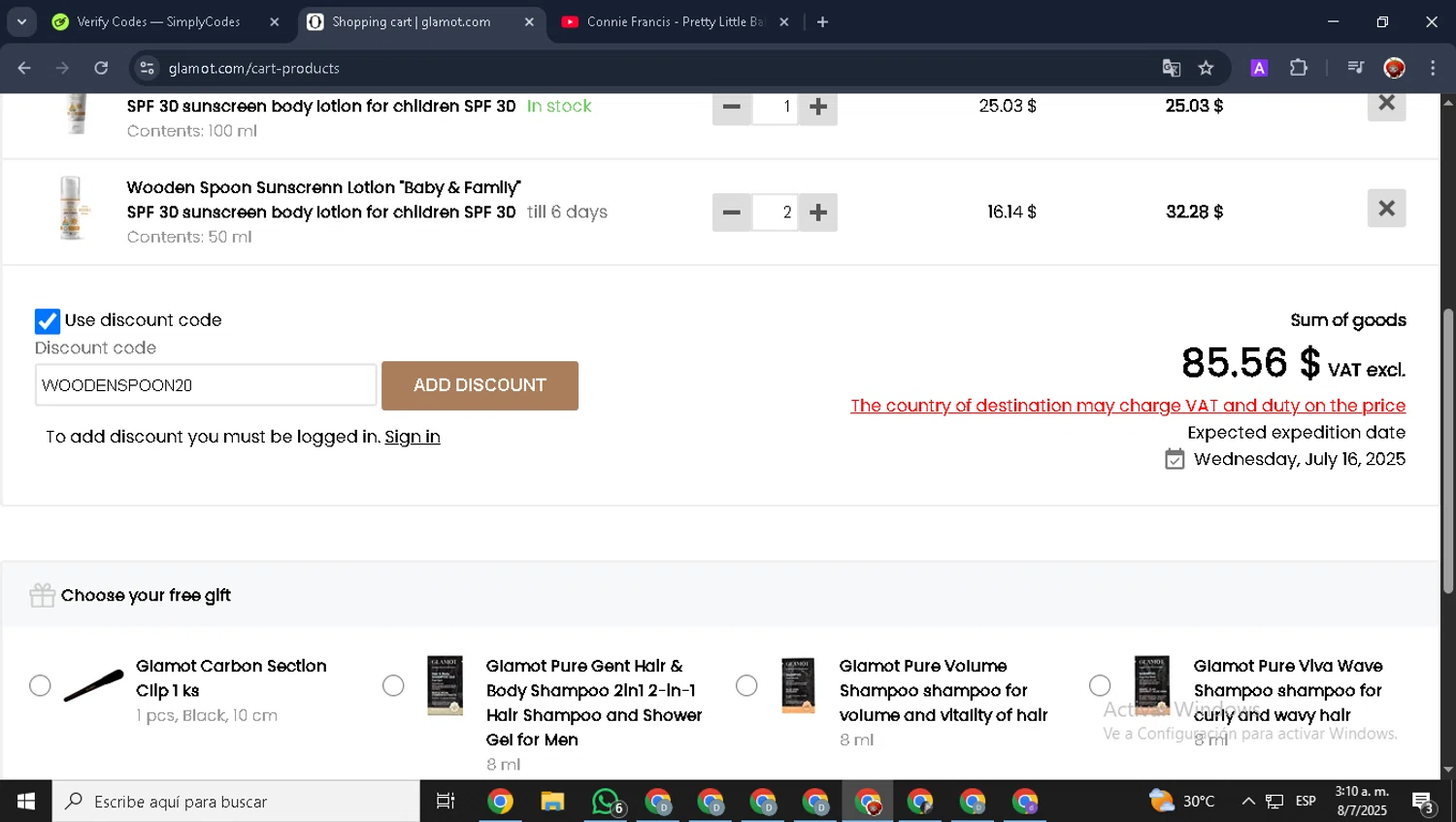This screenshot has height=822, width=1456.
Task: Open the media control icon
Action: point(1355,68)
